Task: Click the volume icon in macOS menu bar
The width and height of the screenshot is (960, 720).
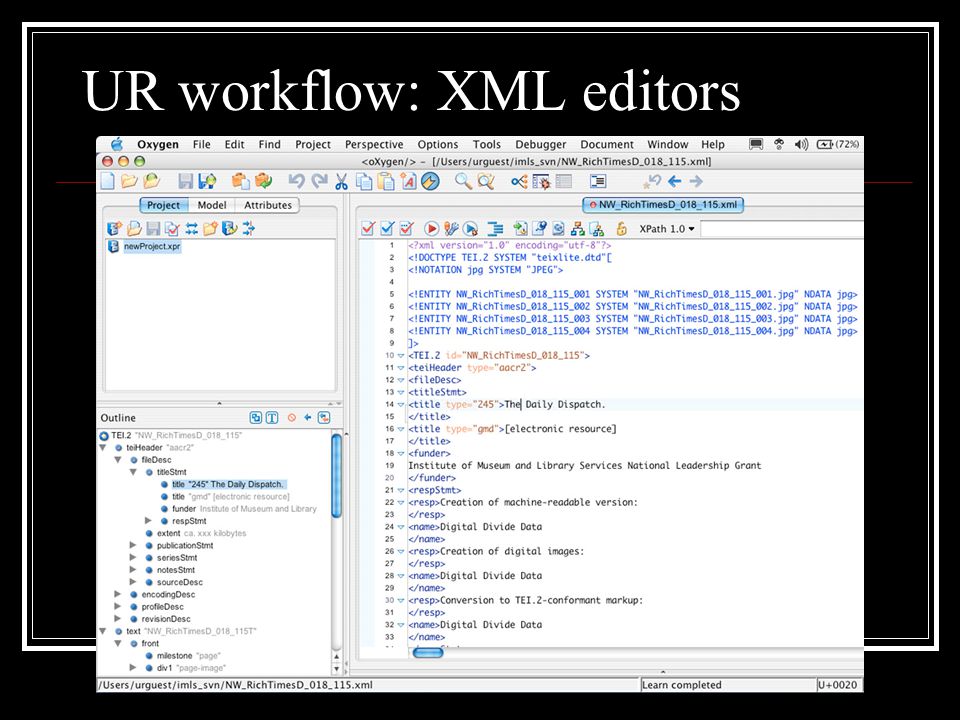Action: pyautogui.click(x=801, y=144)
